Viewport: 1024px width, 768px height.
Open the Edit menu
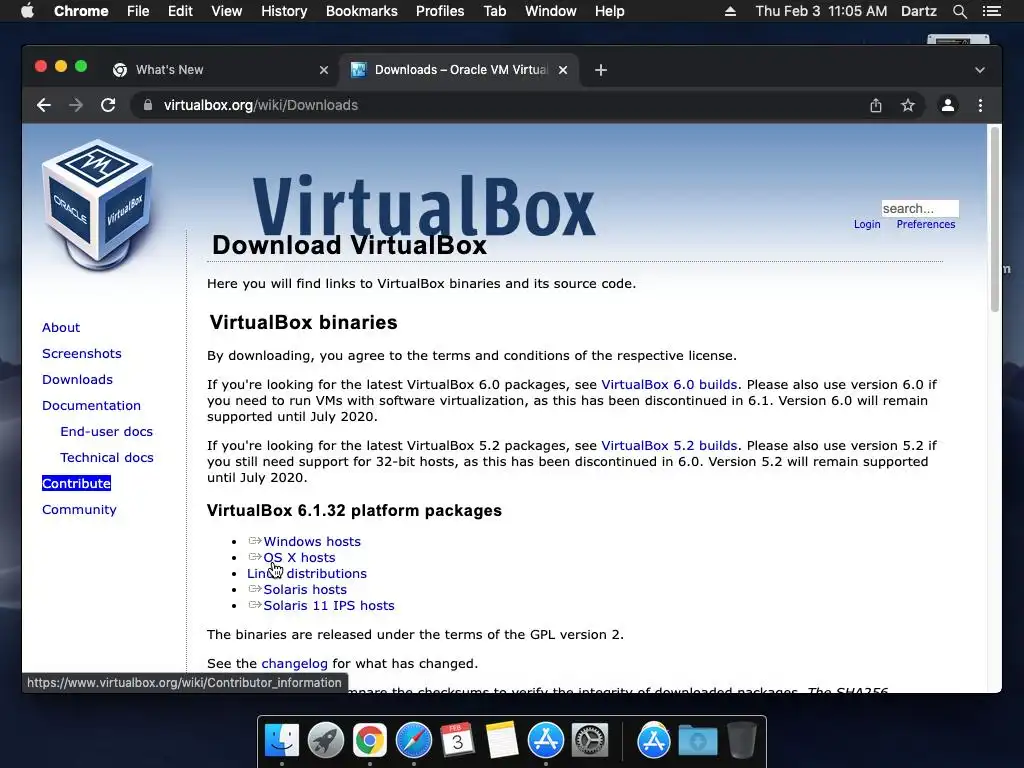pyautogui.click(x=180, y=11)
